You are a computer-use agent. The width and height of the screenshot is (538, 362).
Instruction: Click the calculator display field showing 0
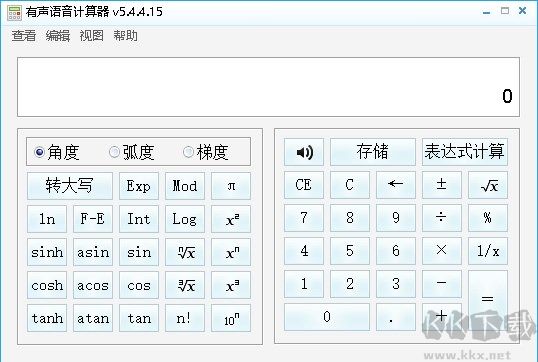click(x=268, y=87)
